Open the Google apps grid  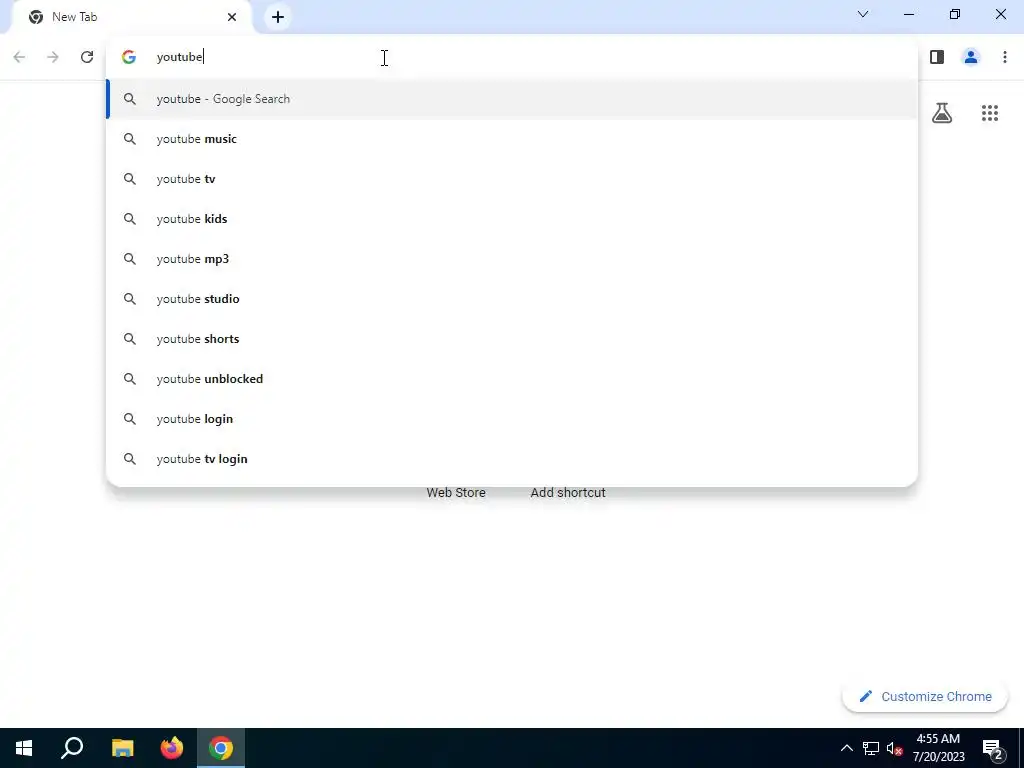point(989,113)
